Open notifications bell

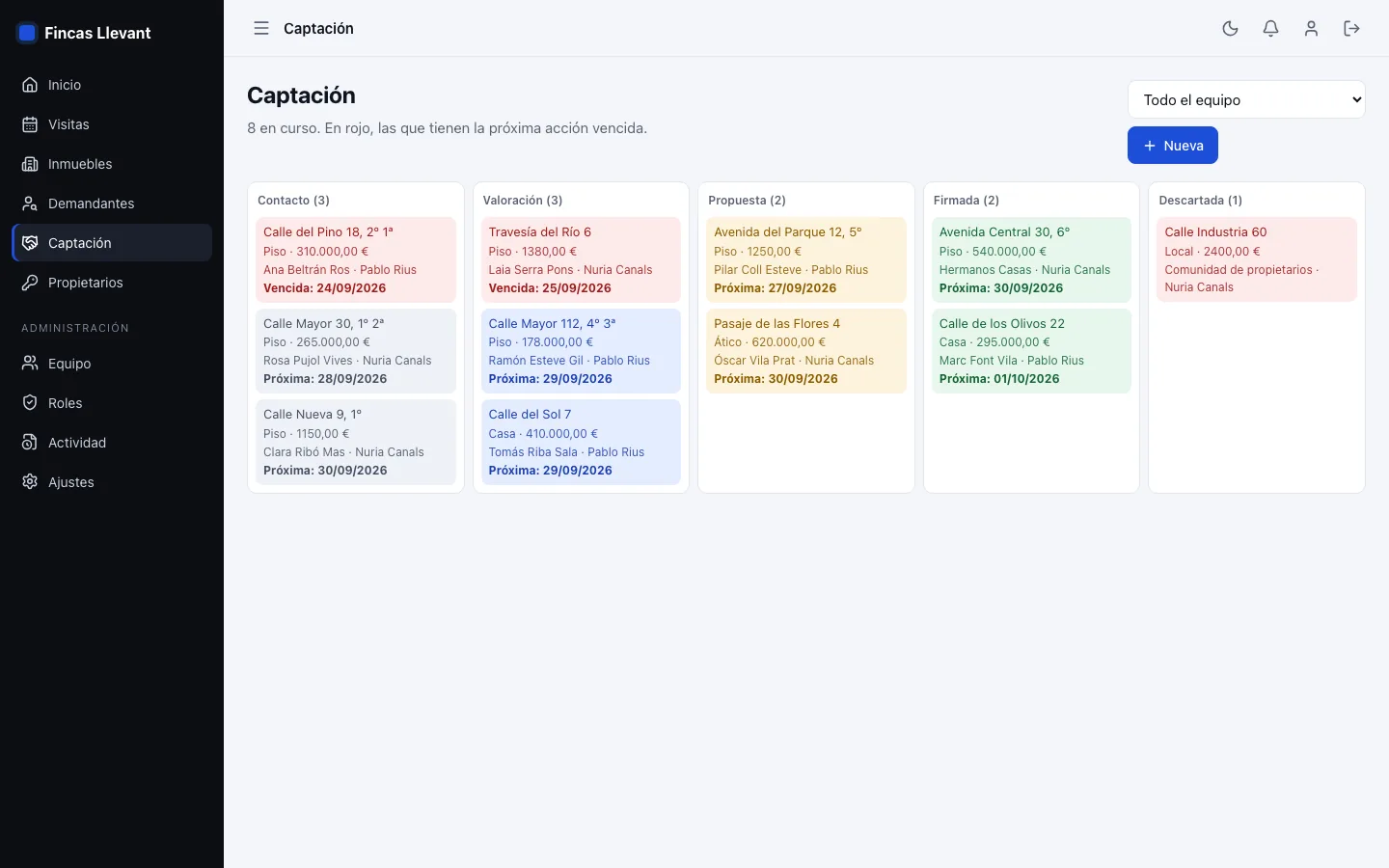point(1271,29)
